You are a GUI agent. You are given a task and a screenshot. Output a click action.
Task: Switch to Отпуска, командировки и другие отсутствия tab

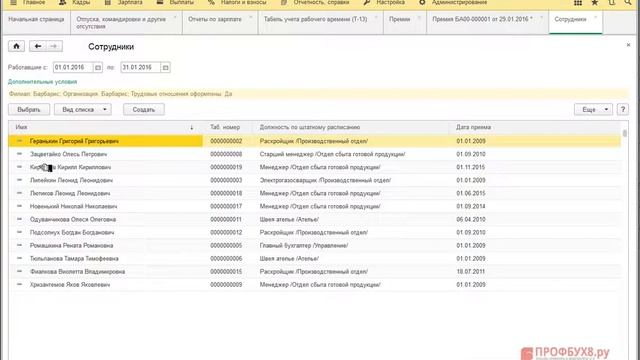pos(121,23)
